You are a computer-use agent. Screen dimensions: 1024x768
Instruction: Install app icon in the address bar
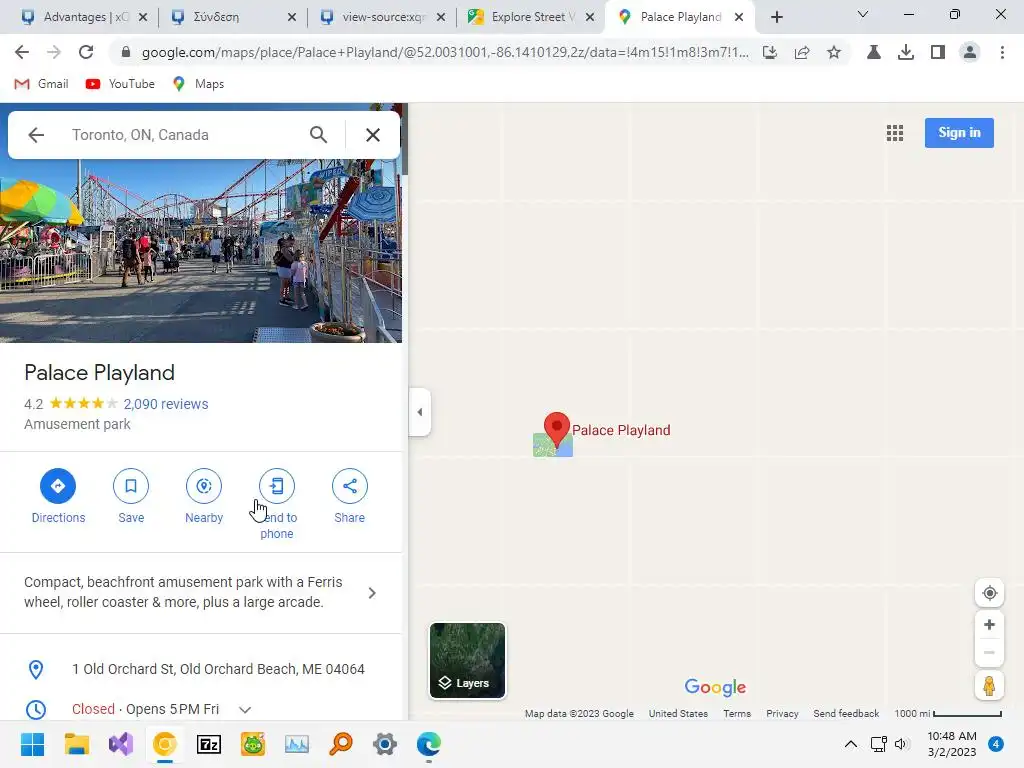pos(770,52)
